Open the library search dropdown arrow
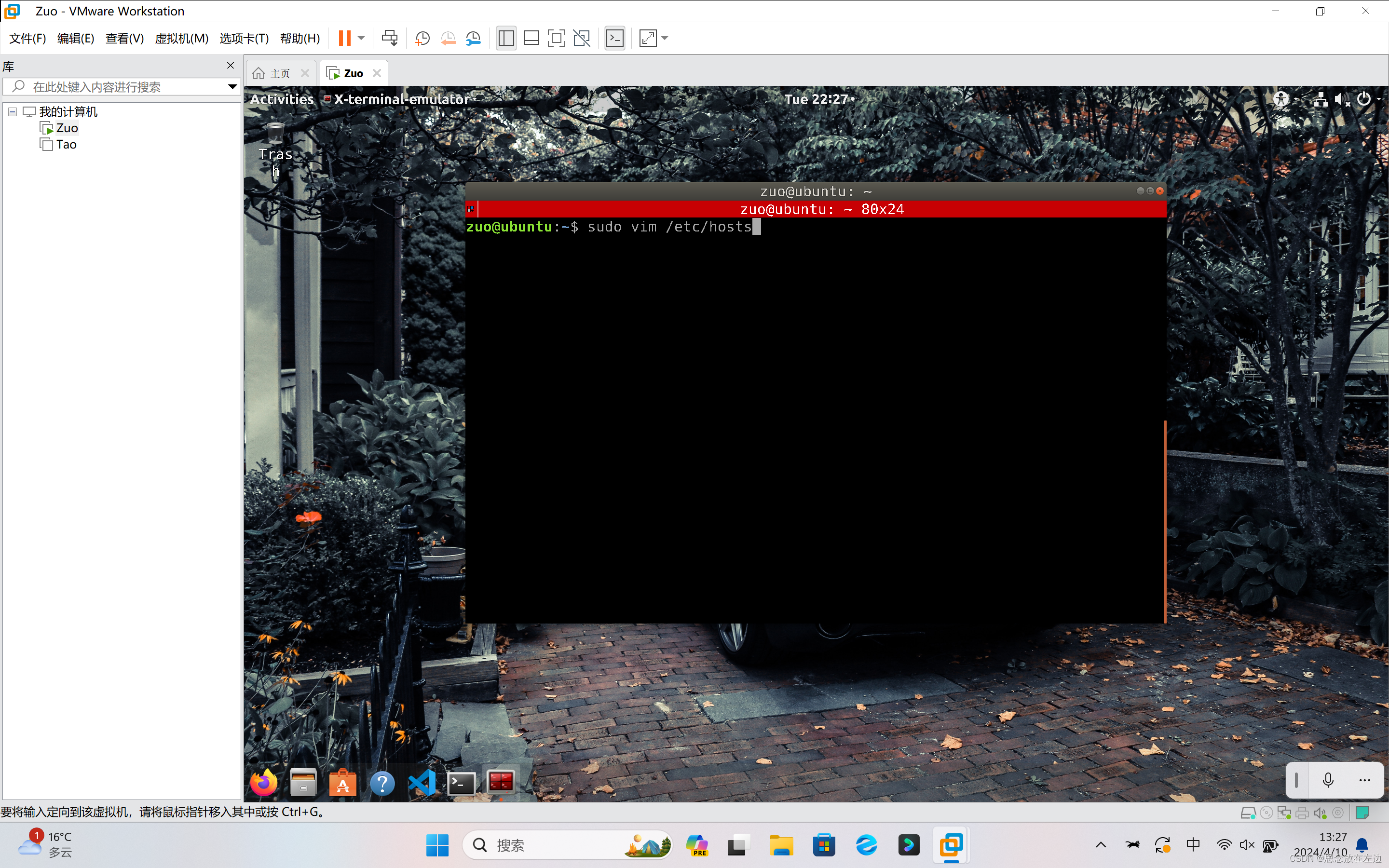 tap(232, 87)
